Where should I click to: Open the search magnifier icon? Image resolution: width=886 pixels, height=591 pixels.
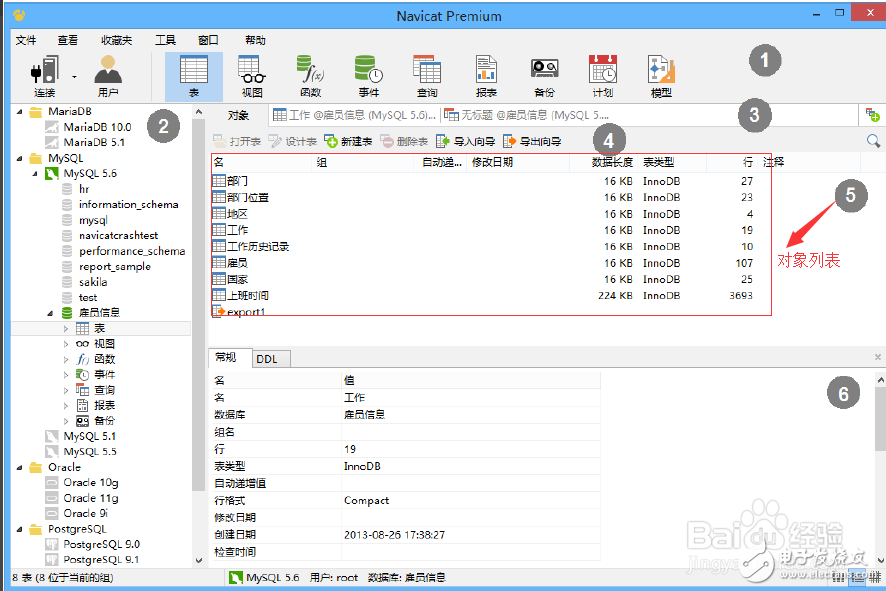(x=872, y=140)
